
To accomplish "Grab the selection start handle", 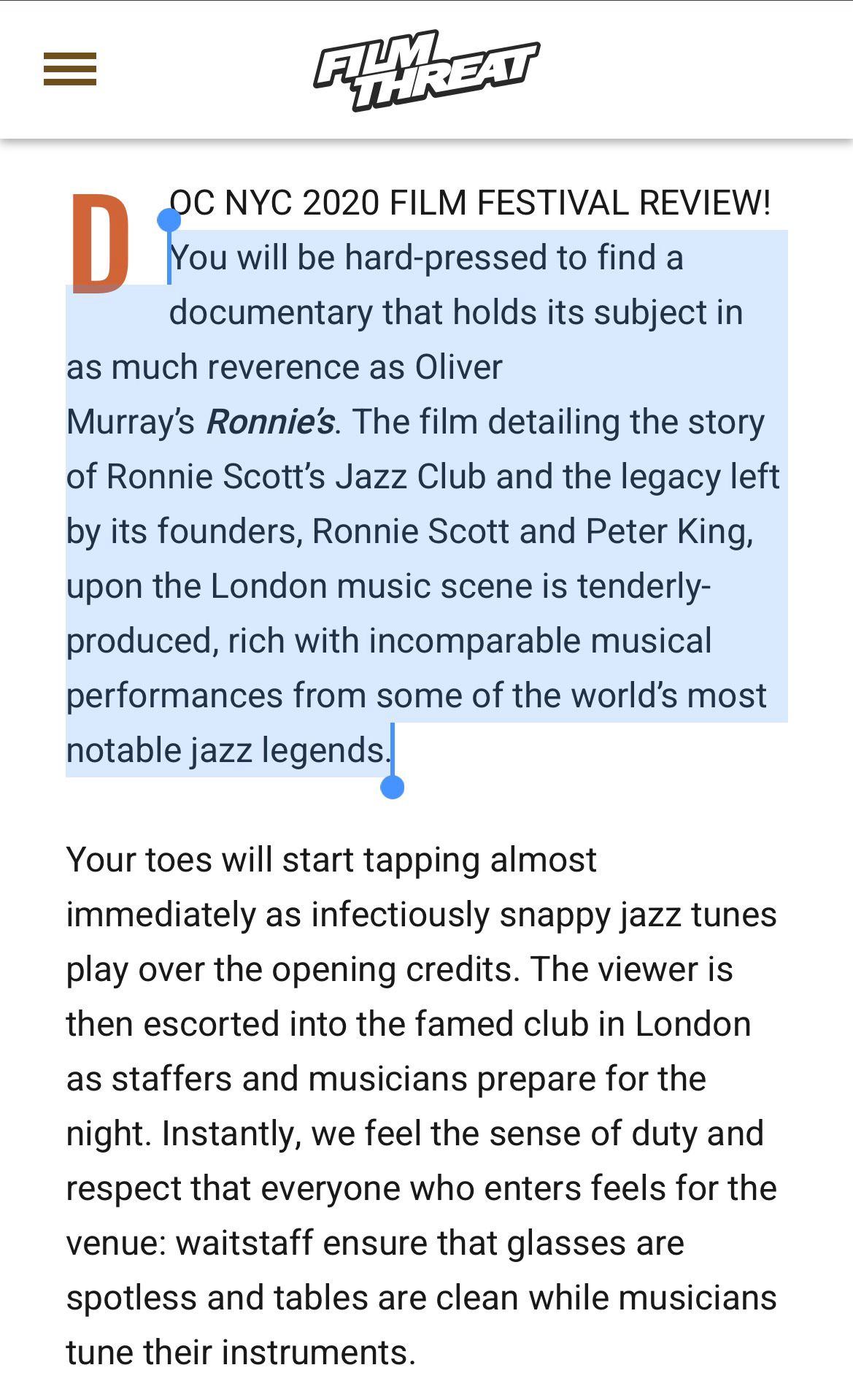I will (x=169, y=220).
